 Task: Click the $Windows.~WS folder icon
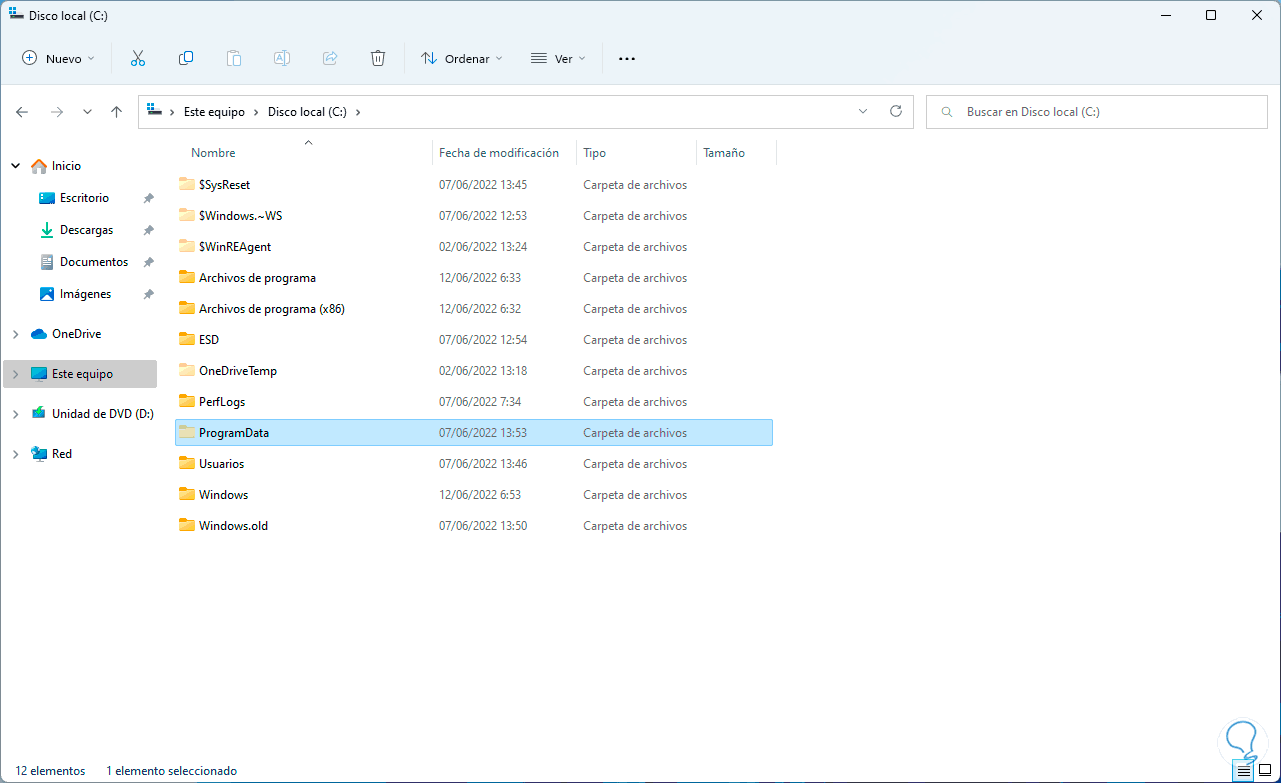tap(186, 215)
